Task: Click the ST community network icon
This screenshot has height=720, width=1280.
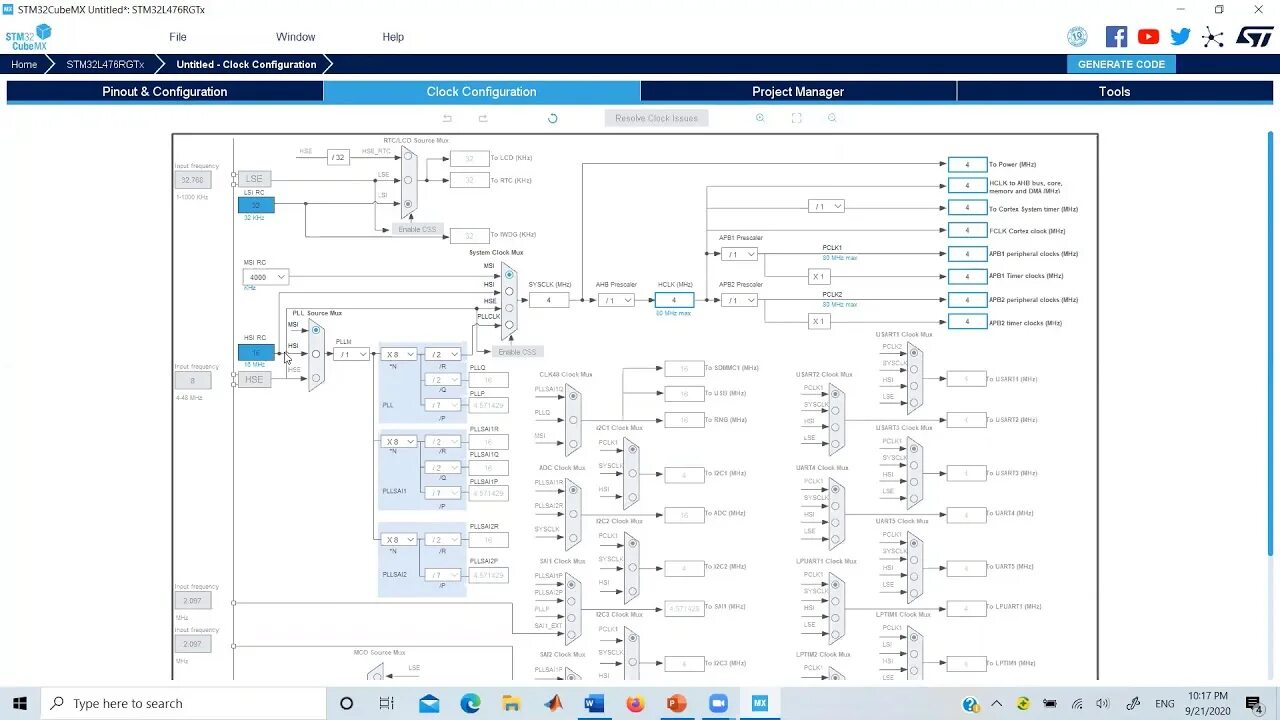Action: [x=1213, y=37]
